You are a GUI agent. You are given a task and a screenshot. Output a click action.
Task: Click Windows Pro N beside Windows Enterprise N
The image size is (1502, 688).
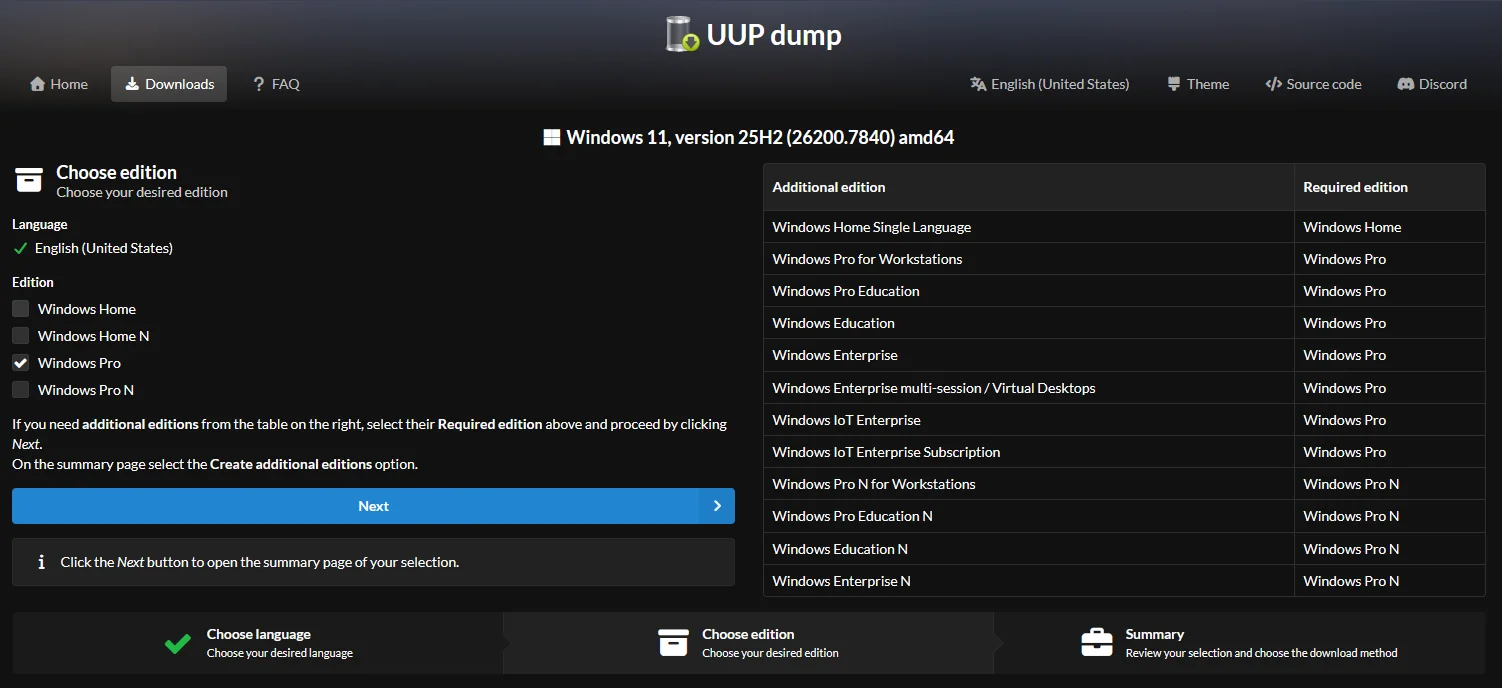point(1389,581)
